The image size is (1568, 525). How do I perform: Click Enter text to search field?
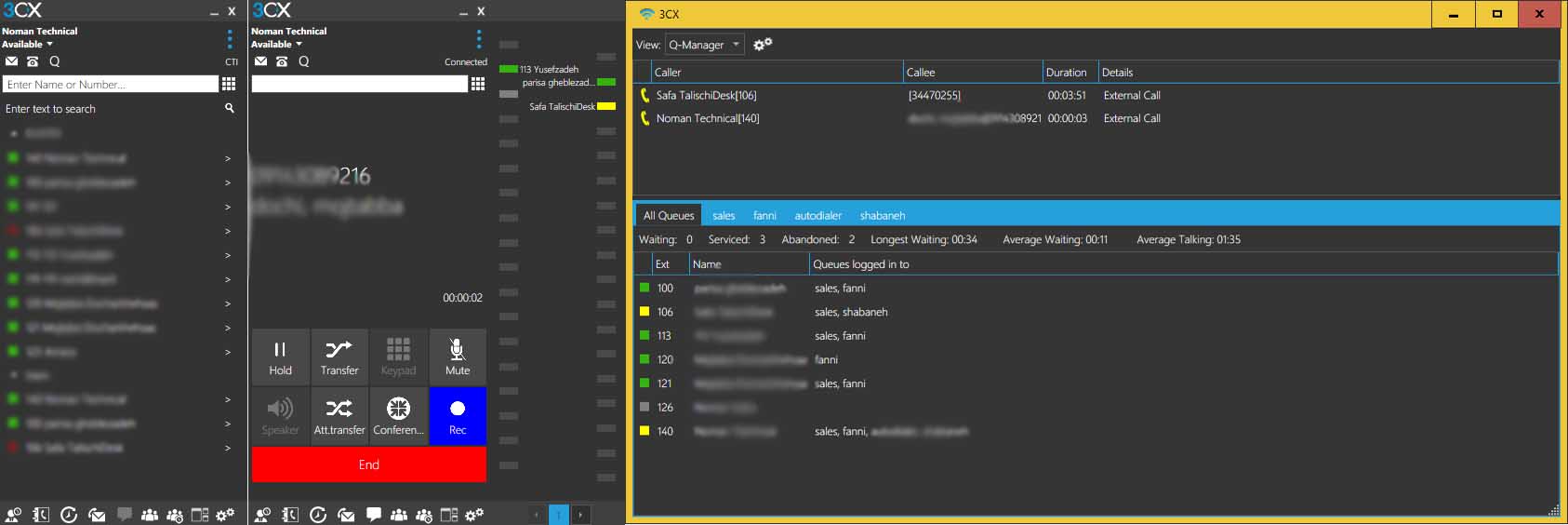point(112,109)
